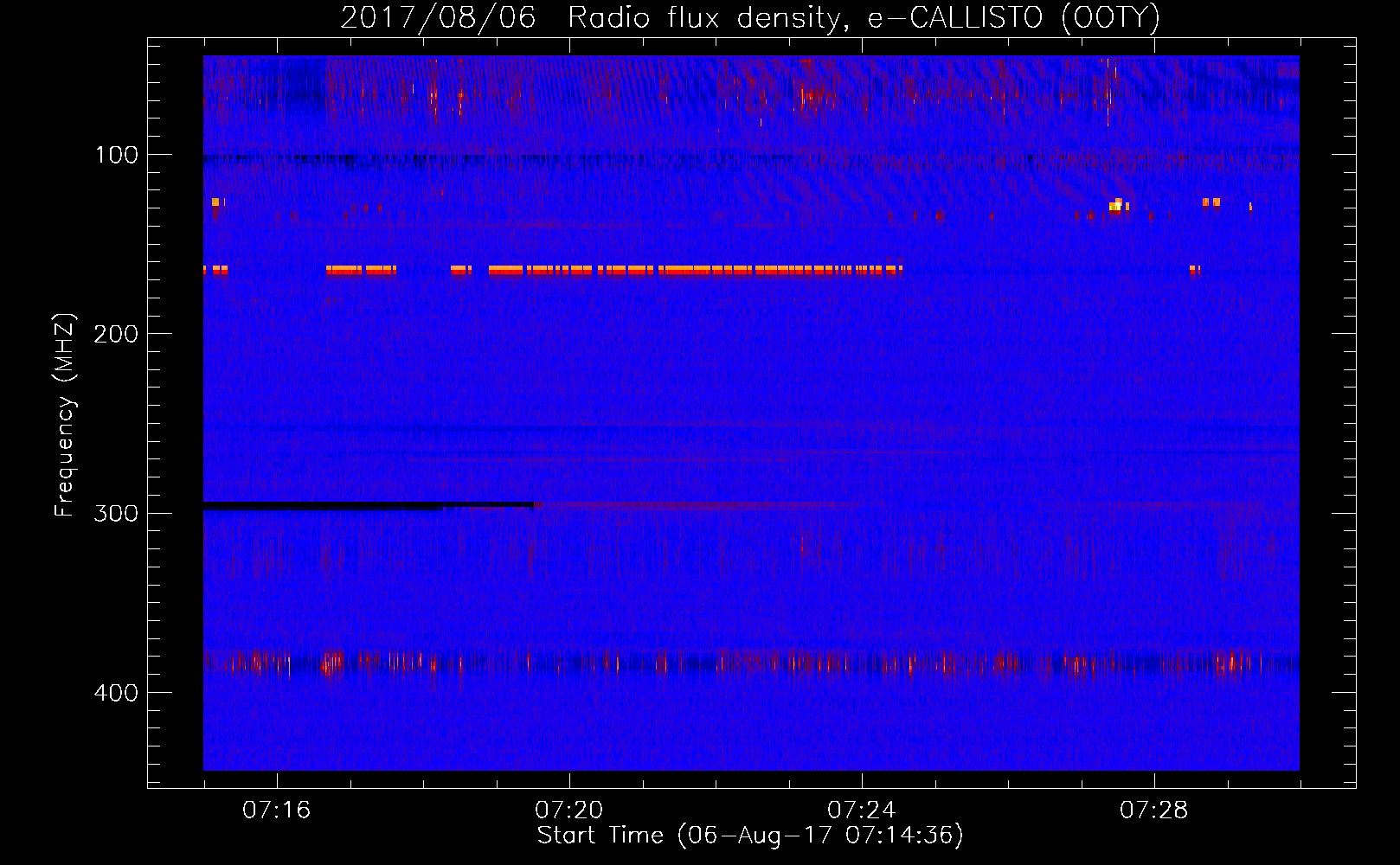1400x865 pixels.
Task: Click the "Start Time (06-Aug-17 07:14:36)" label
Action: pyautogui.click(x=750, y=836)
